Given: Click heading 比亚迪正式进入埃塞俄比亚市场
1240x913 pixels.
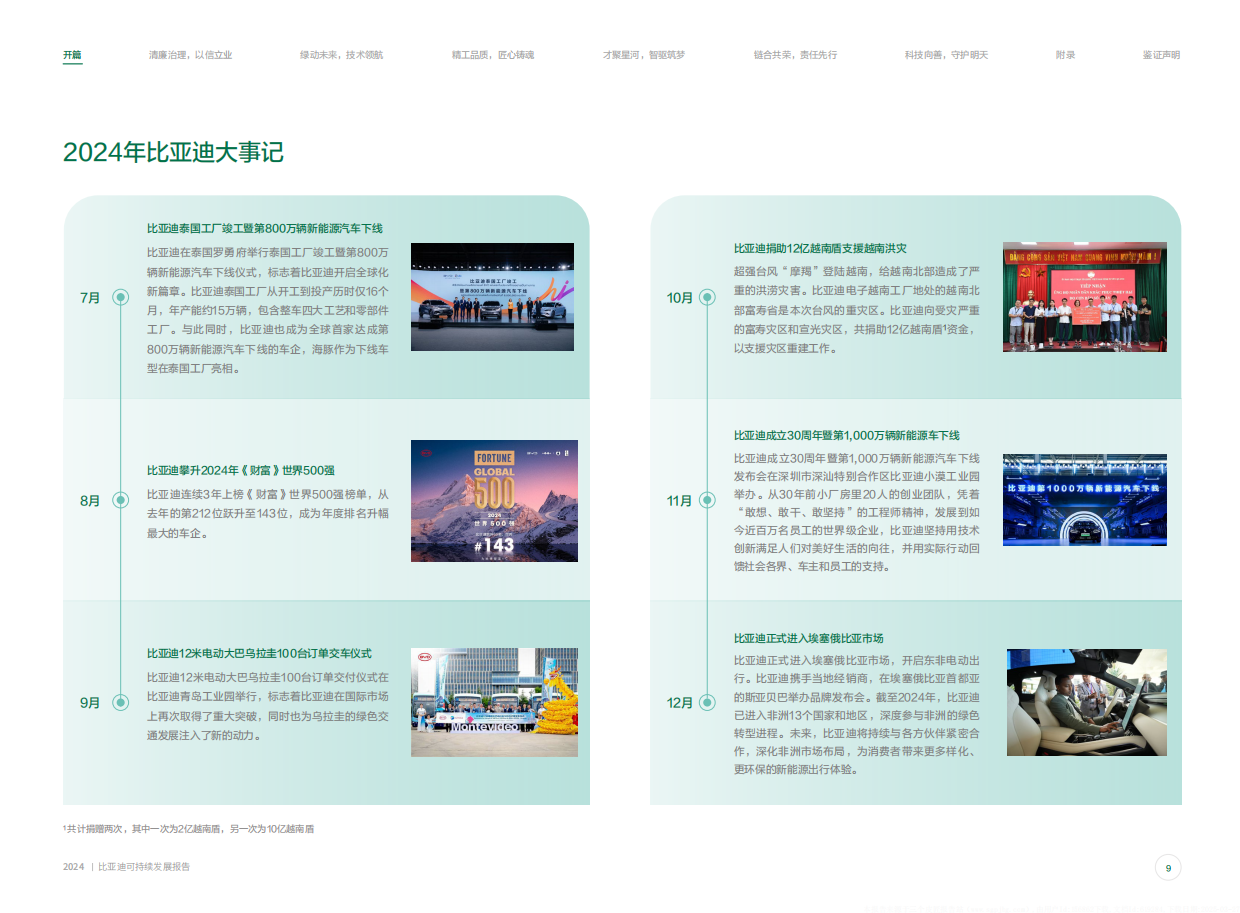Looking at the screenshot, I should 808,638.
